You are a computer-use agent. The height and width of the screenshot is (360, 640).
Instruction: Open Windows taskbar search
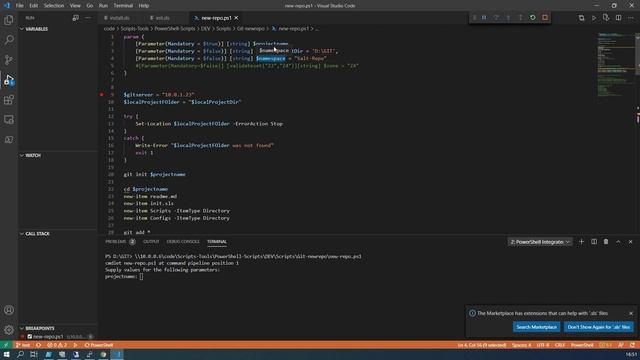point(20,355)
